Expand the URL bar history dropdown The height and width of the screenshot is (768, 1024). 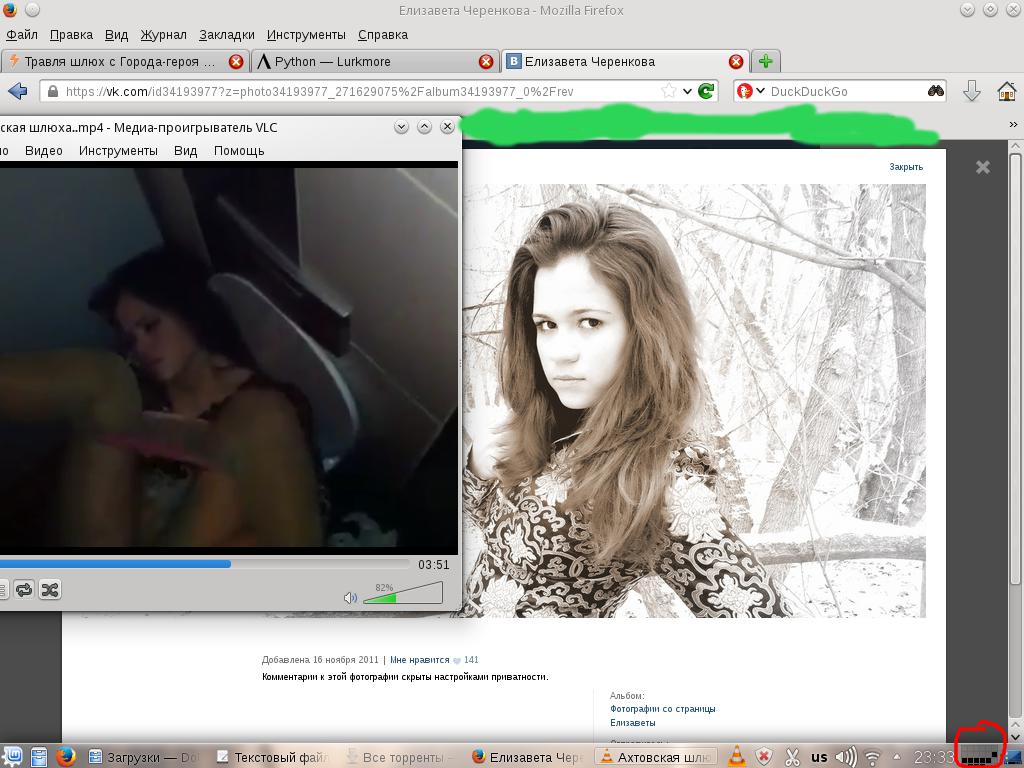coord(688,91)
